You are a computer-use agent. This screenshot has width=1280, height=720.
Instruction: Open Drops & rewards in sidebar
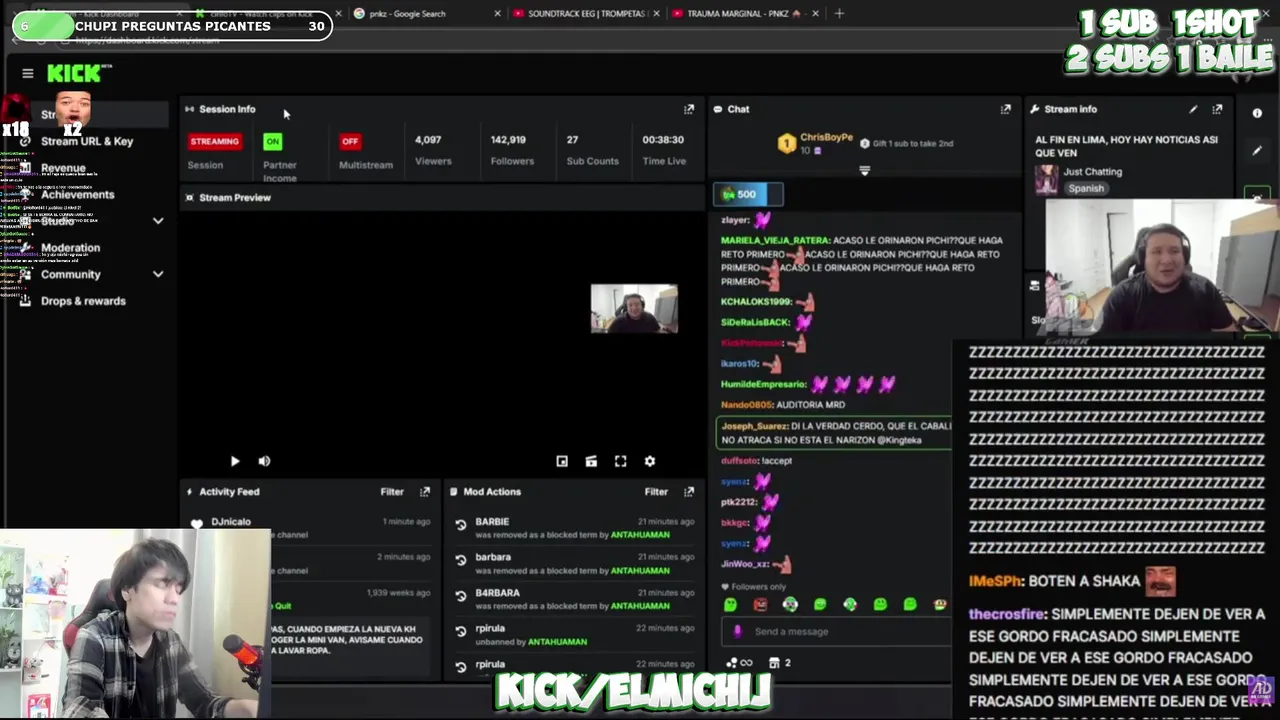pyautogui.click(x=83, y=301)
